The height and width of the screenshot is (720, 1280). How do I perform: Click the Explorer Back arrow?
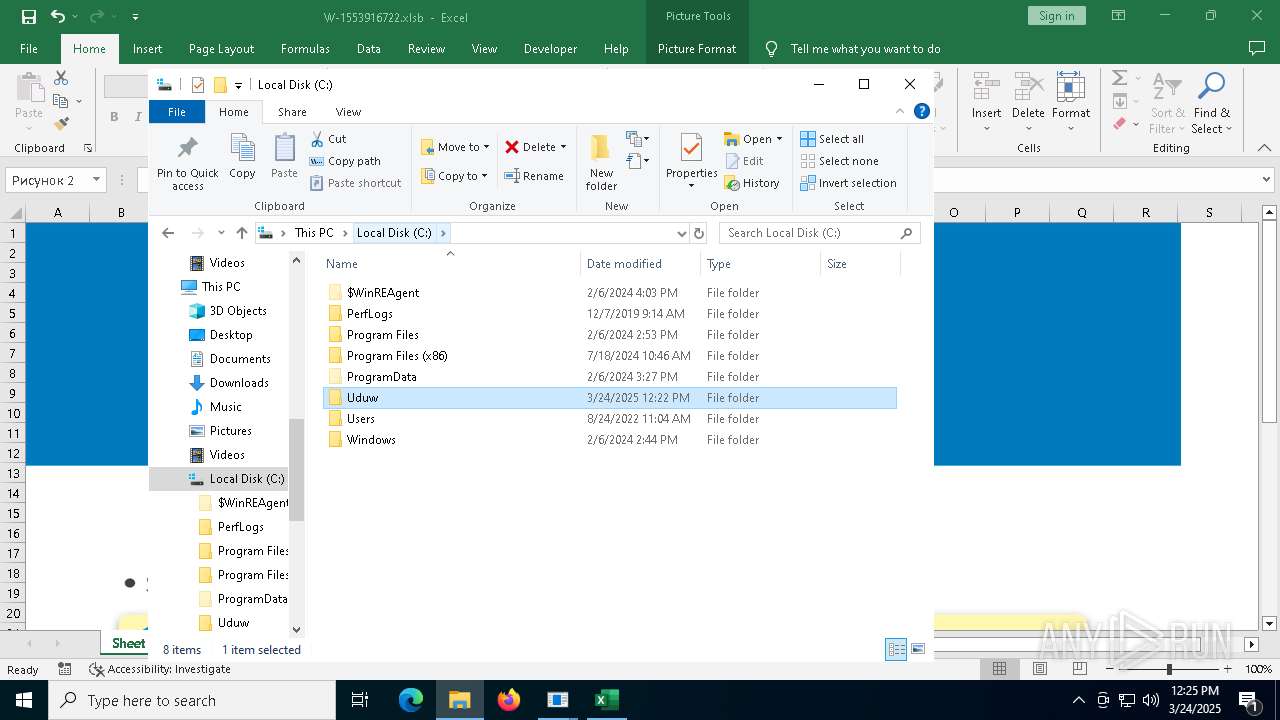[x=168, y=233]
